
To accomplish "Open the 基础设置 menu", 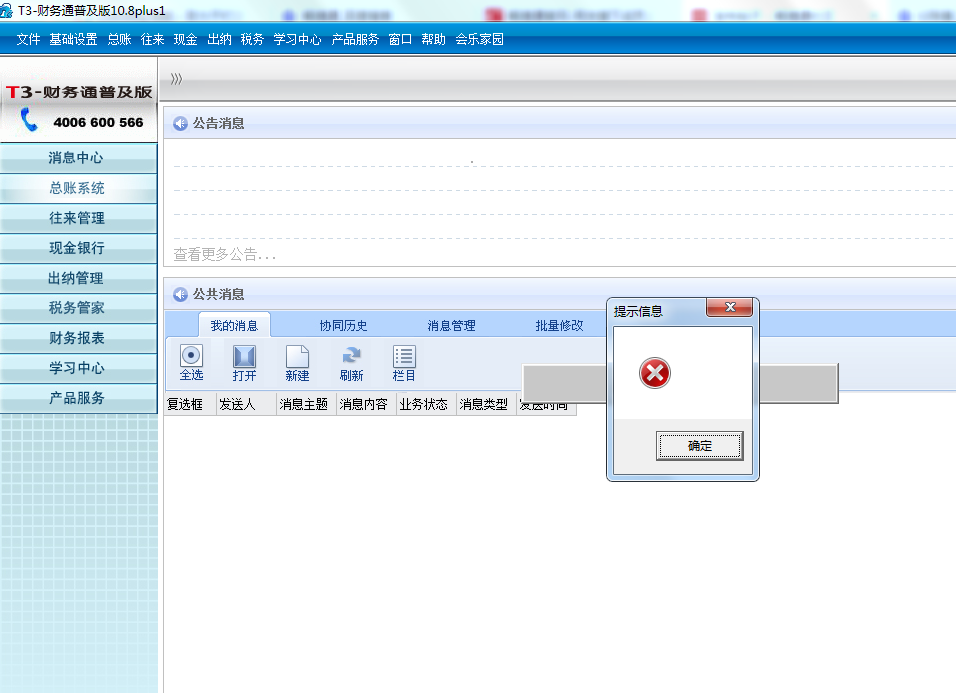I will tap(73, 40).
